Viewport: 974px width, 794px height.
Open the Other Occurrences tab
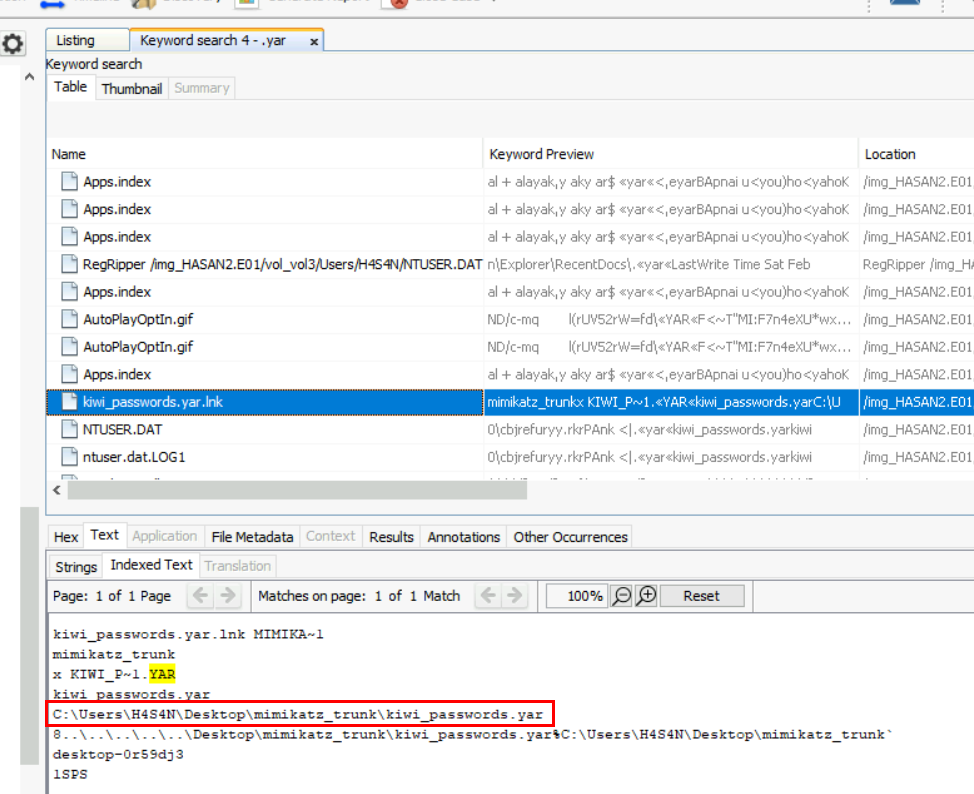click(x=570, y=537)
